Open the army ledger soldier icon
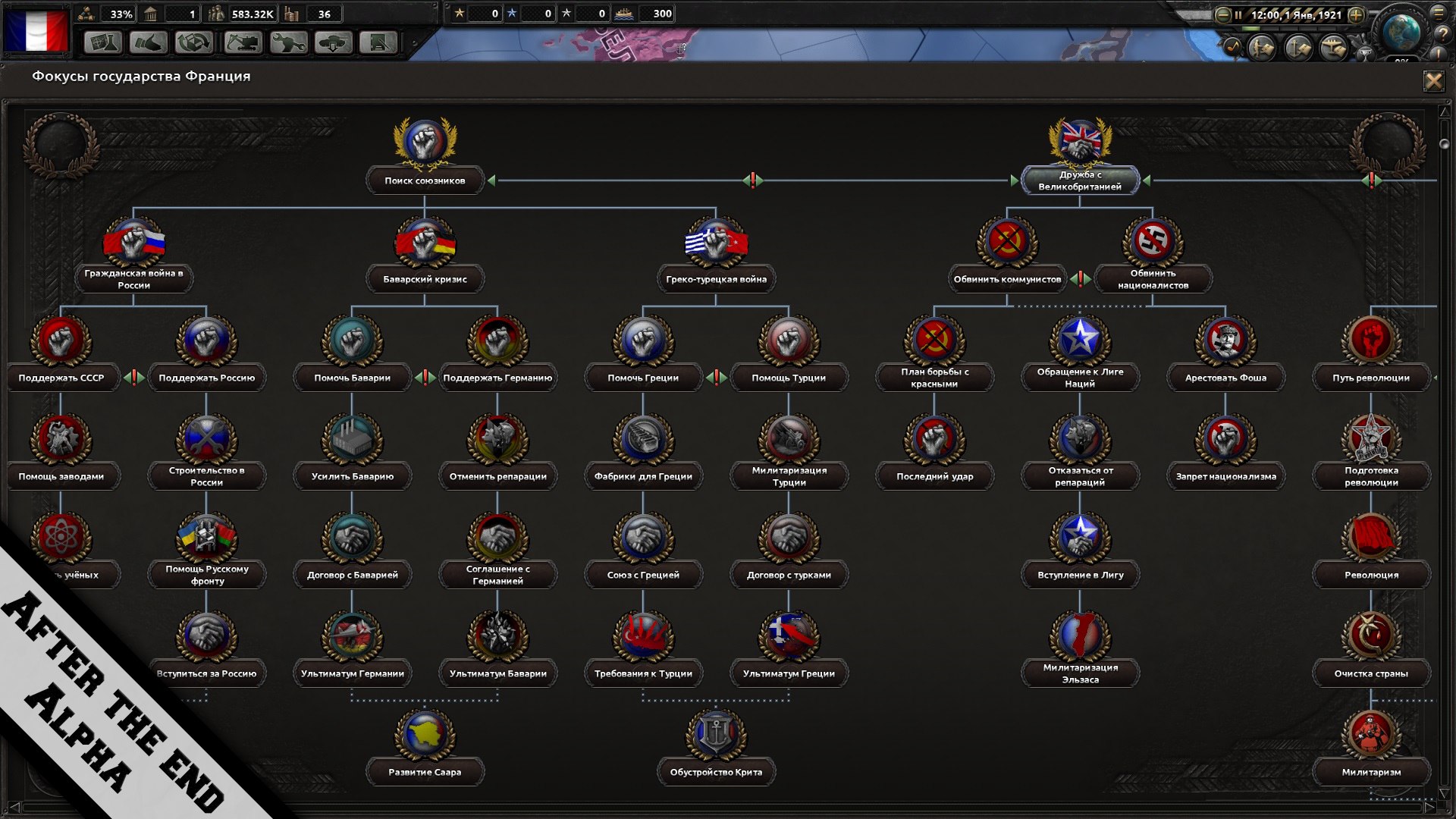This screenshot has height=819, width=1456. pos(1262,48)
